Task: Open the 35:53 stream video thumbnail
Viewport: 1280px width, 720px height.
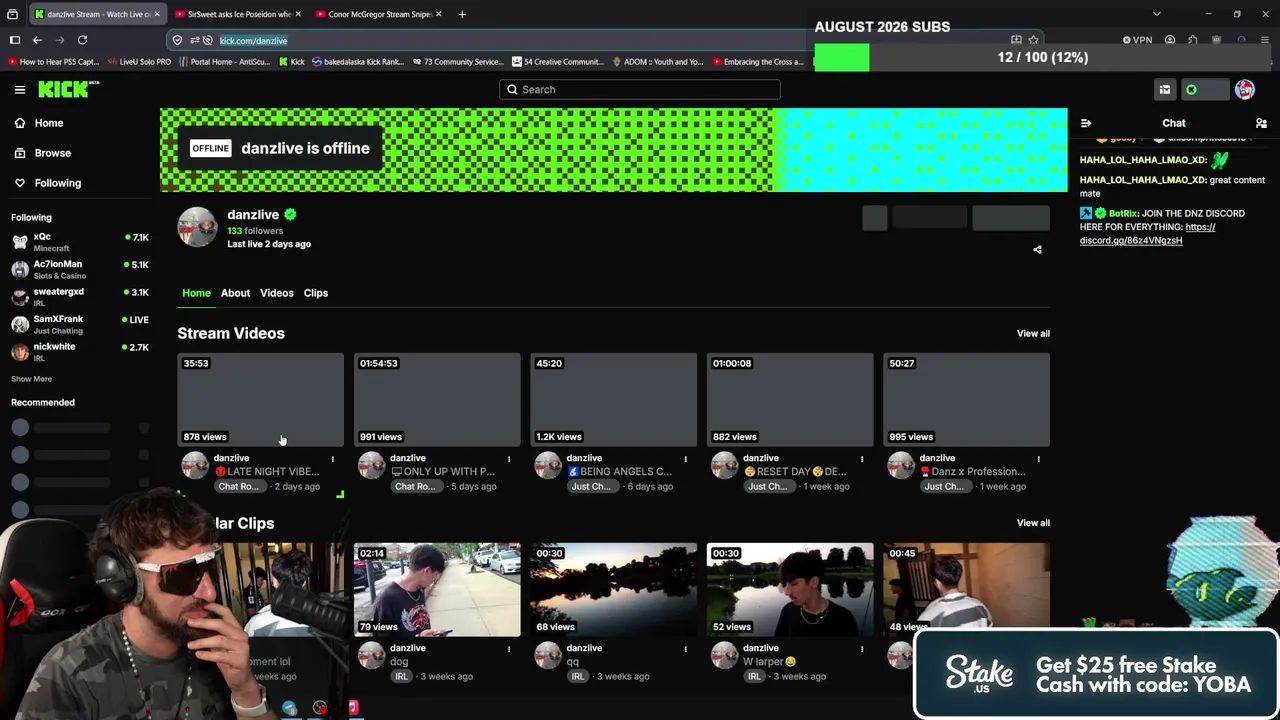Action: [261, 399]
